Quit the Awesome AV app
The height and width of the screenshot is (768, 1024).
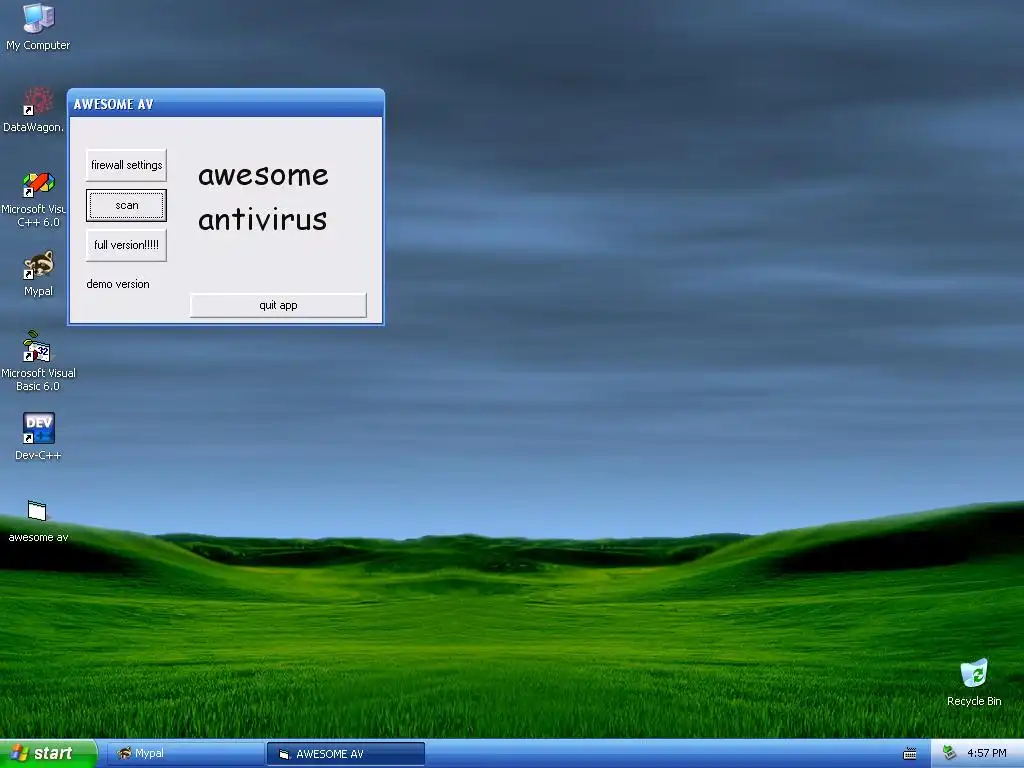278,305
